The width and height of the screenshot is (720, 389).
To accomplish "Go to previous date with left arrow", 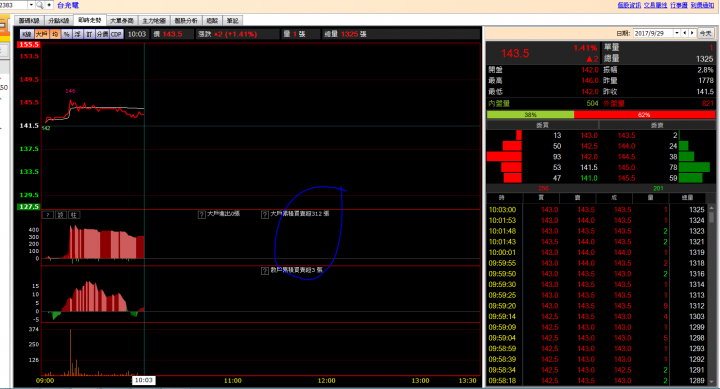I will (685, 33).
